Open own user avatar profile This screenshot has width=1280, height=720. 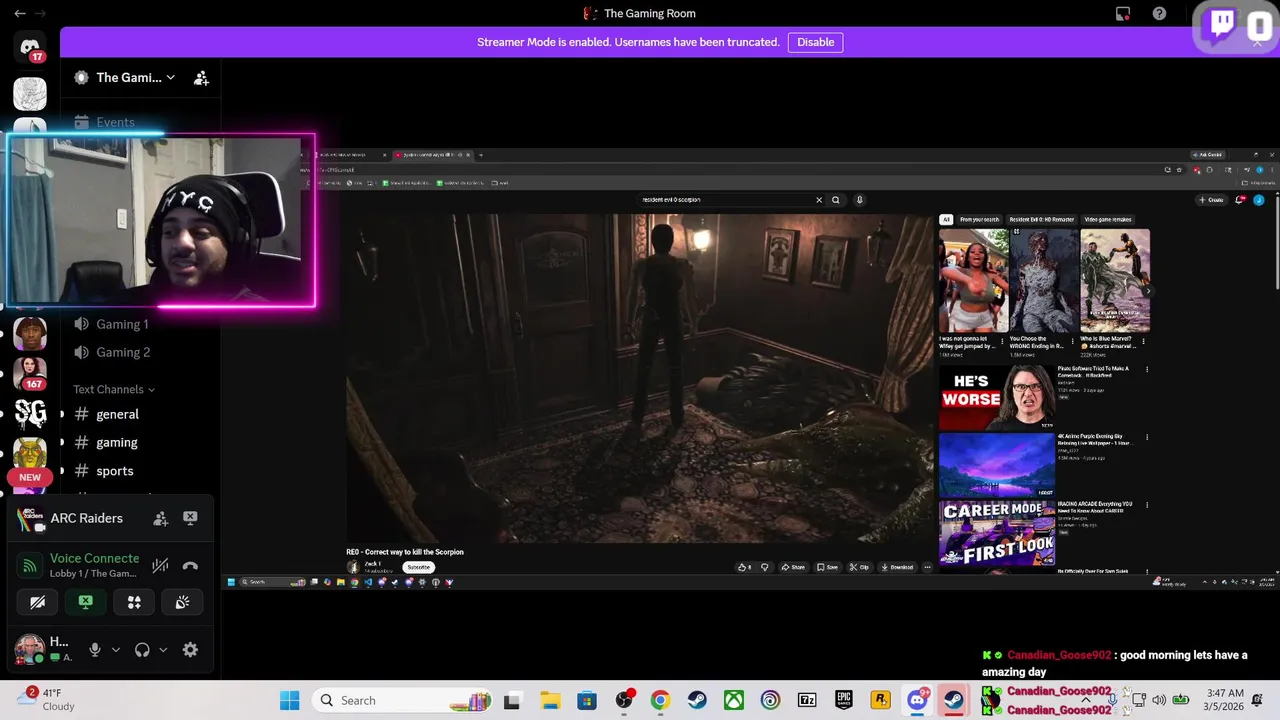(x=29, y=648)
